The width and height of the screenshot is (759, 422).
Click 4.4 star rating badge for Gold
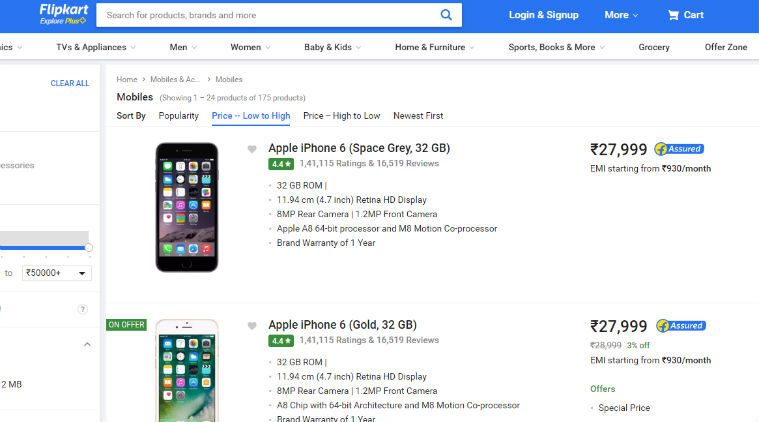click(281, 341)
